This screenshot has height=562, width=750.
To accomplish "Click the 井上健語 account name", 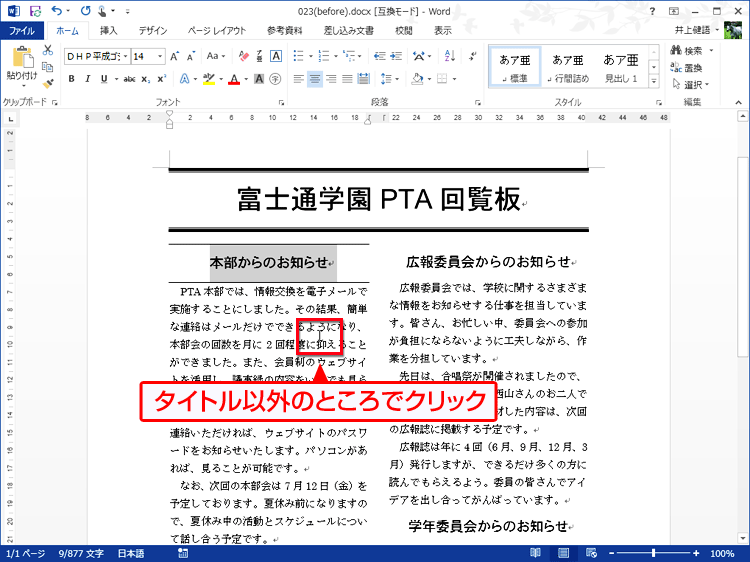I will tap(692, 30).
